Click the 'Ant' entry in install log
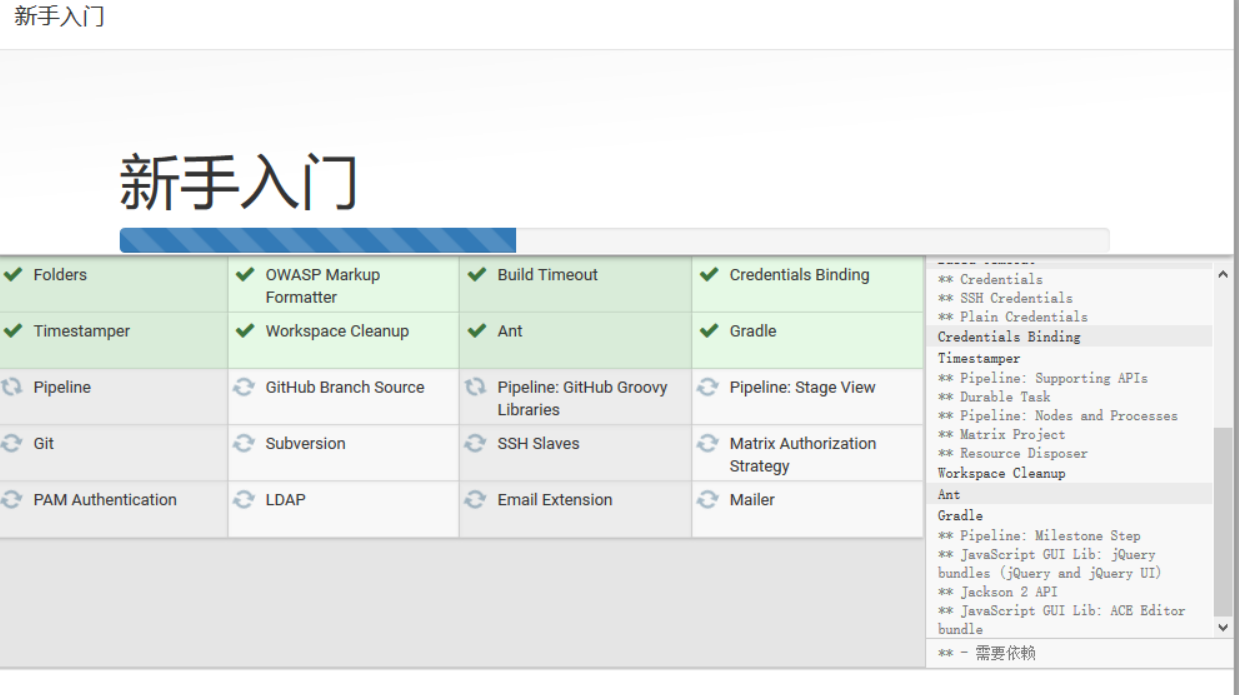The width and height of the screenshot is (1239, 695). [x=949, y=494]
